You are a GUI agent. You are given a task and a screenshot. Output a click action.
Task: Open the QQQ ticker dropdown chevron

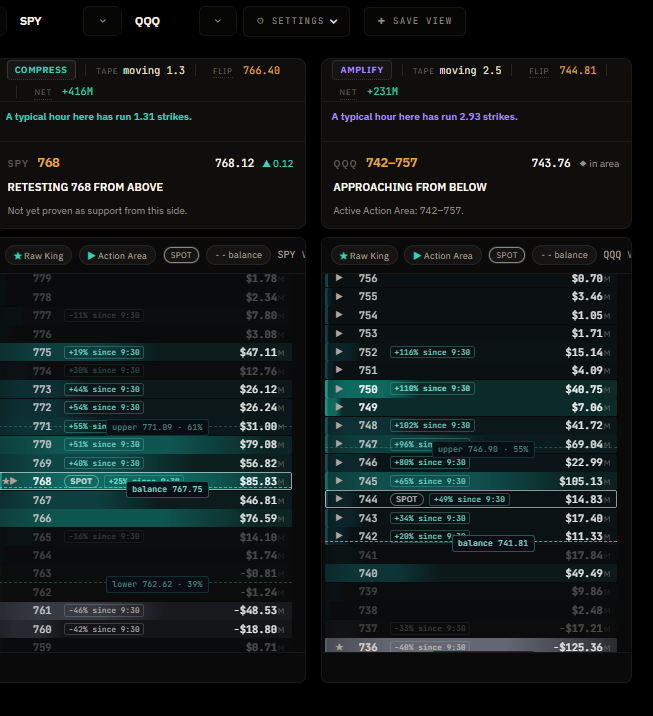coord(218,21)
